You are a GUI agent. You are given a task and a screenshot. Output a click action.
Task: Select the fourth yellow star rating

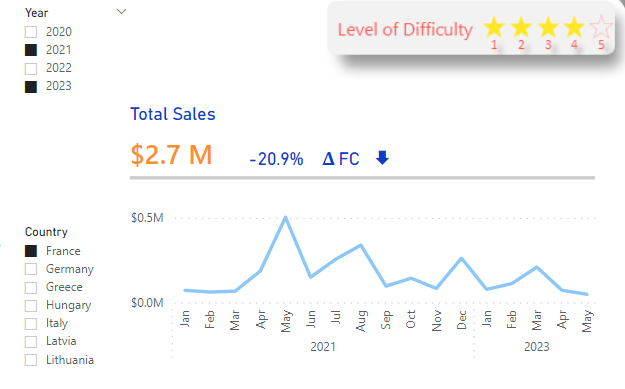574,27
